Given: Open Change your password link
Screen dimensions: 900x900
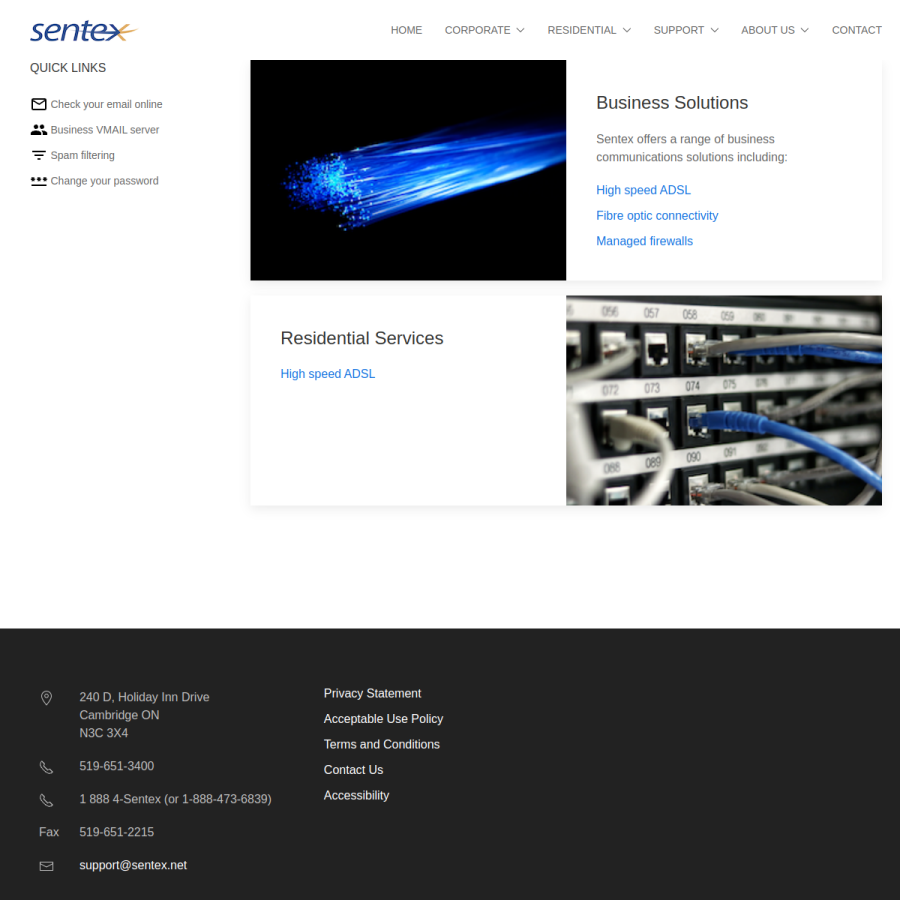Looking at the screenshot, I should tap(104, 181).
